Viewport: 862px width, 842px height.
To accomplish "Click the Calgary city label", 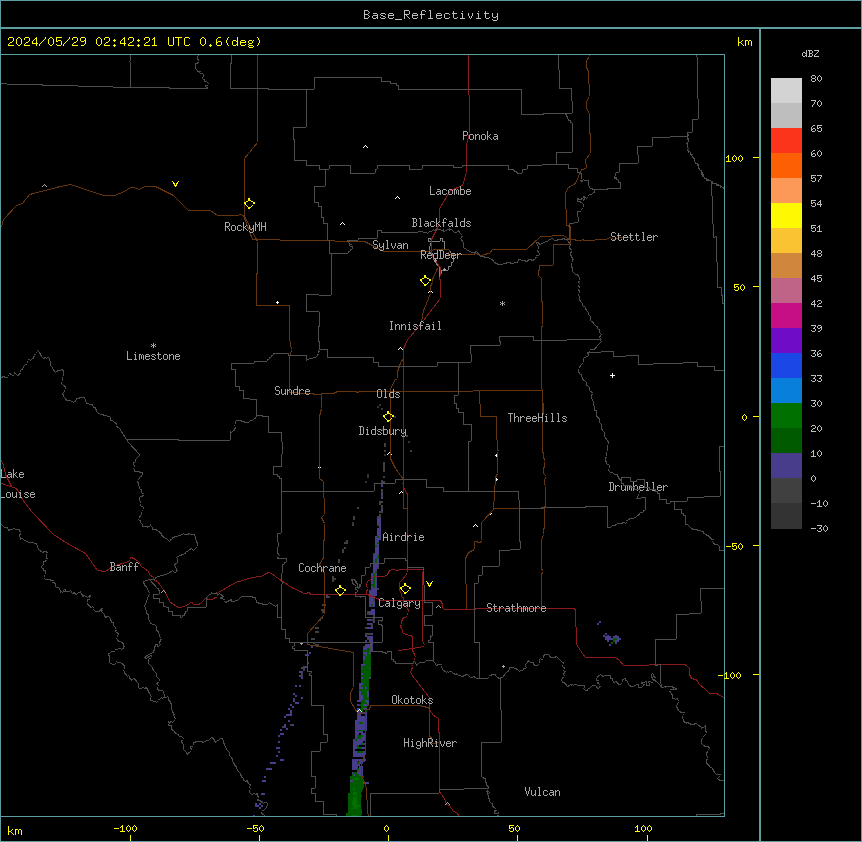I will (399, 603).
